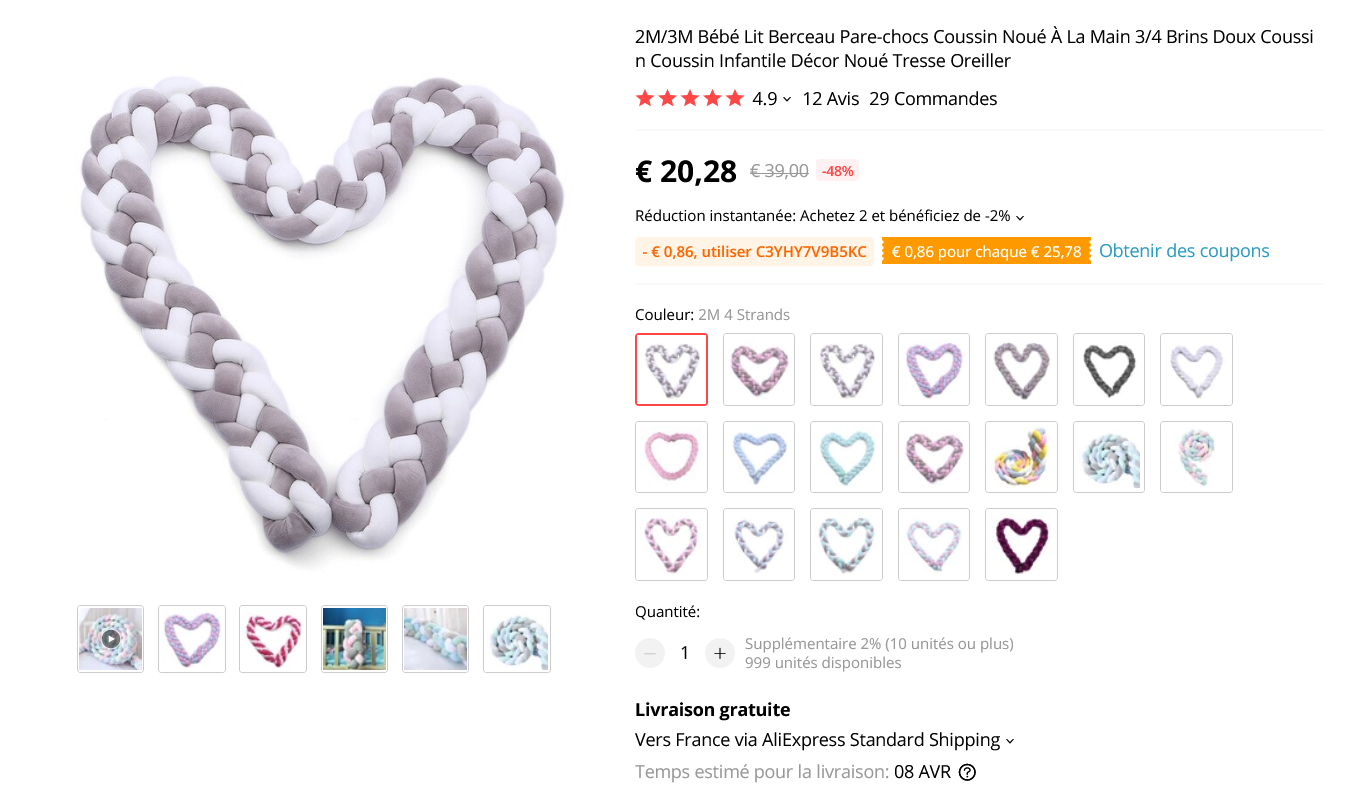Play the product video thumbnail

coord(110,639)
